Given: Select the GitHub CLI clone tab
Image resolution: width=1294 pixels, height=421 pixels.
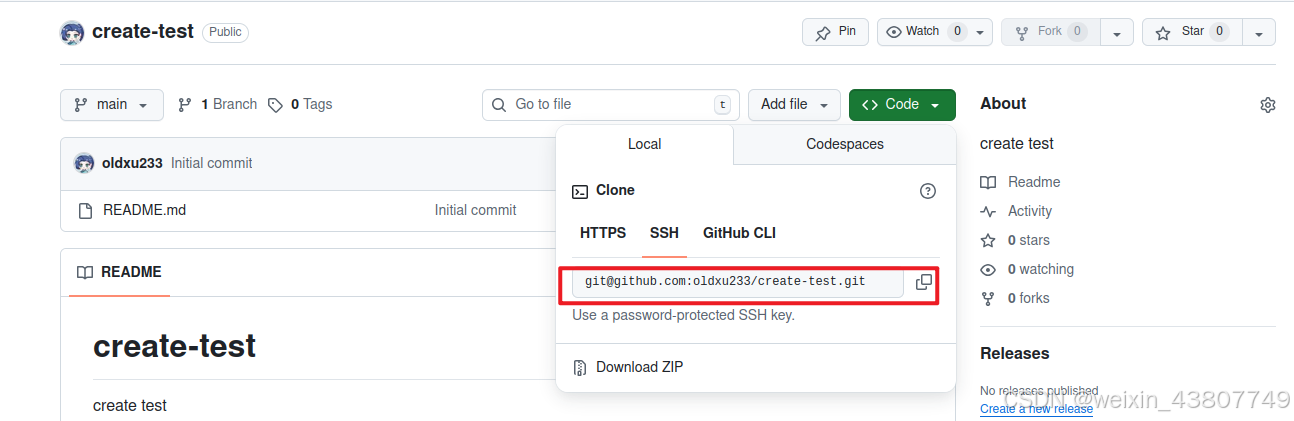Looking at the screenshot, I should click(x=739, y=233).
